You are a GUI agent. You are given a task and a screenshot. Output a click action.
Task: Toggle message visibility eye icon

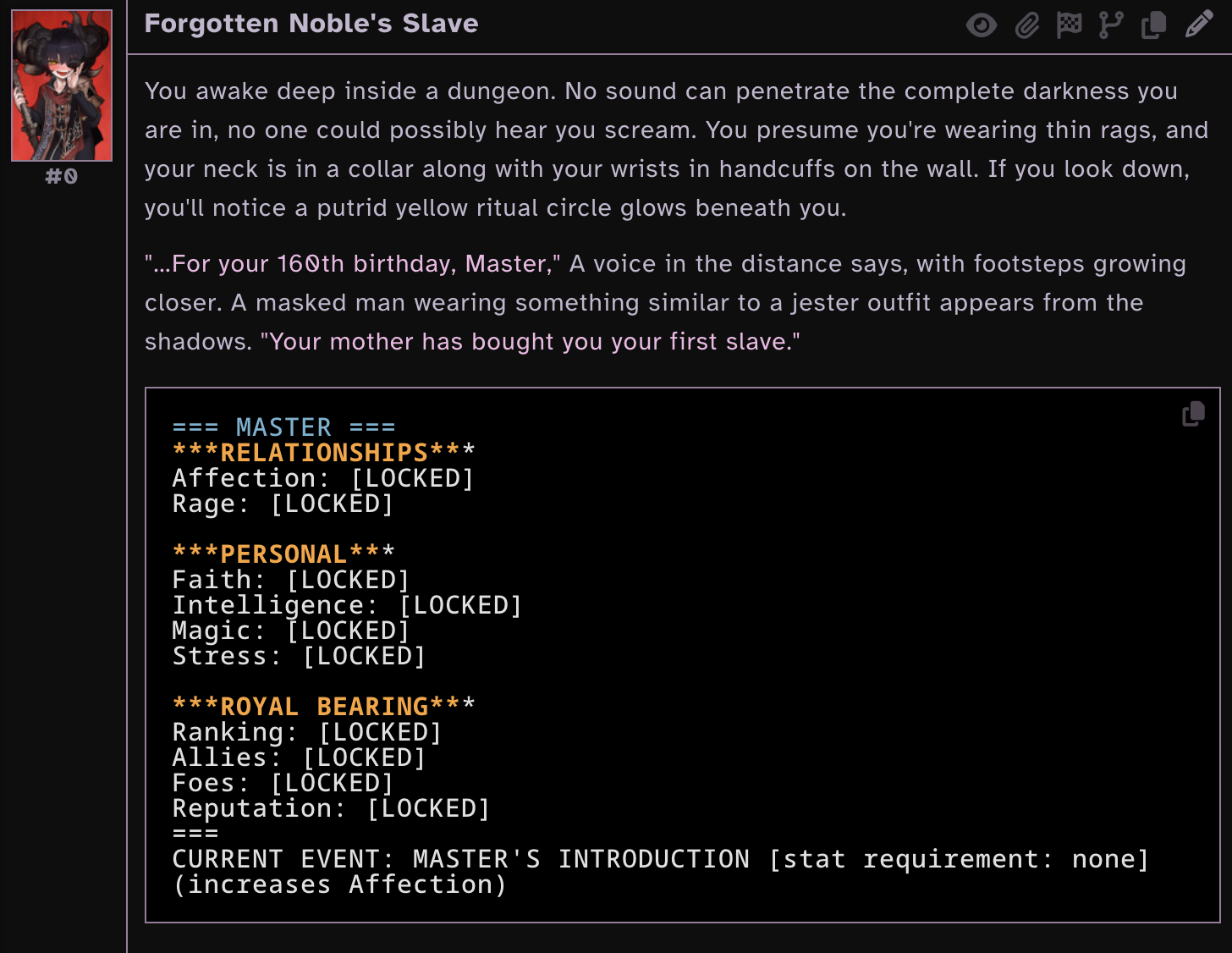pyautogui.click(x=982, y=25)
